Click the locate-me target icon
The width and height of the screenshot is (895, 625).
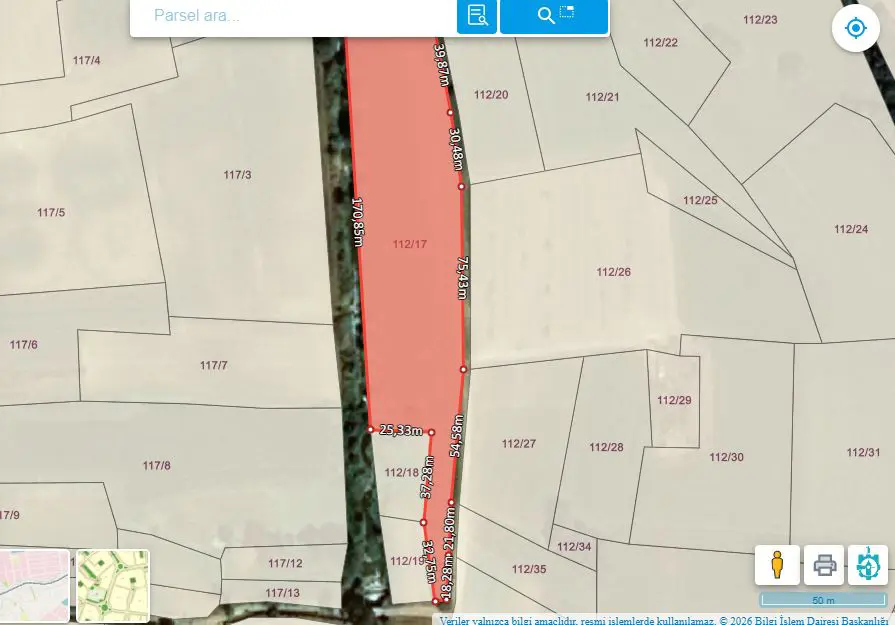(x=855, y=28)
